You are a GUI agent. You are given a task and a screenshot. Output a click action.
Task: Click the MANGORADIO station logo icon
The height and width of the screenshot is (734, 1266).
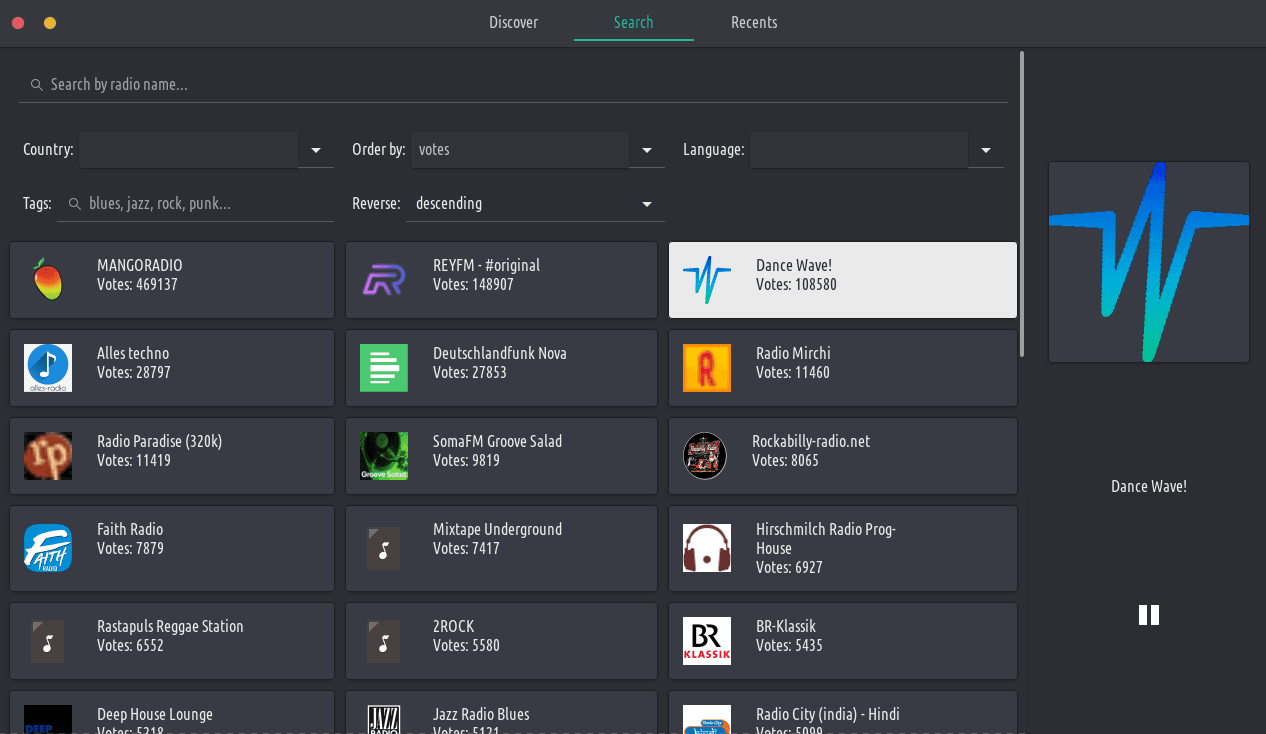(x=47, y=280)
